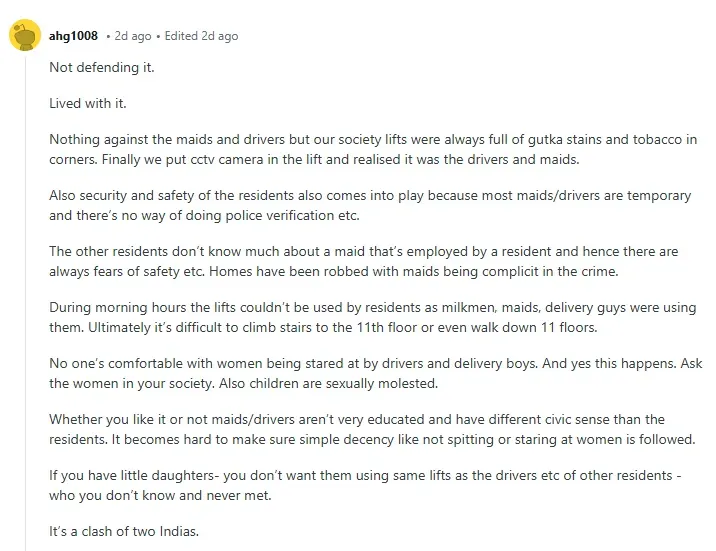Click the line about climbing to the 11th floor
Viewport: 716px width, 551px height.
point(323,328)
